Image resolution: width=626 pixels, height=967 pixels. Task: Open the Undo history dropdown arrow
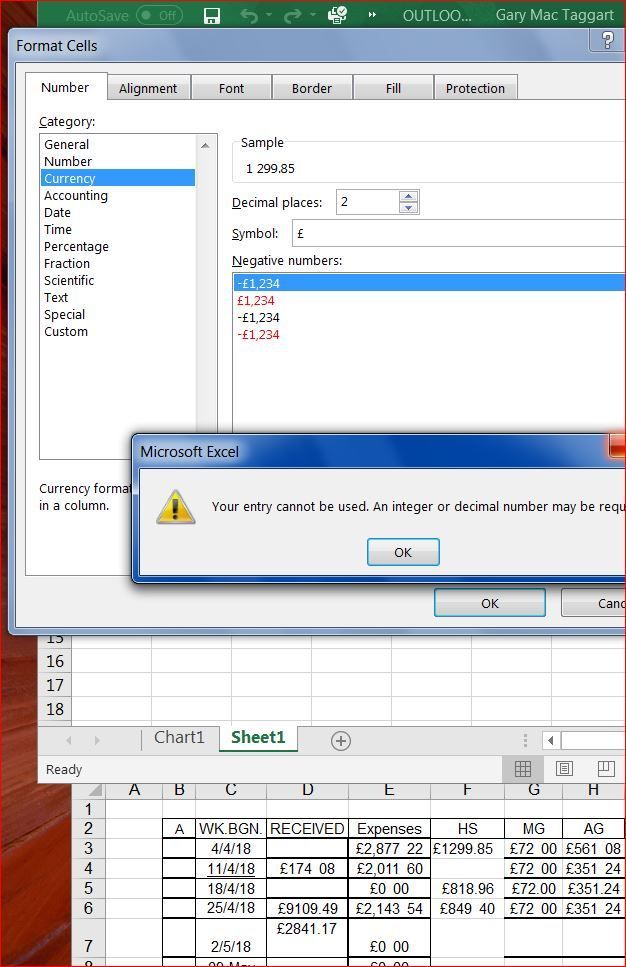pos(269,15)
